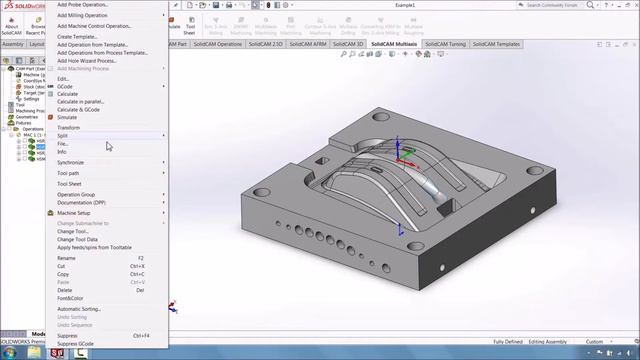640x360 pixels.
Task: Click the Save disk icon
Action: tap(216, 5)
